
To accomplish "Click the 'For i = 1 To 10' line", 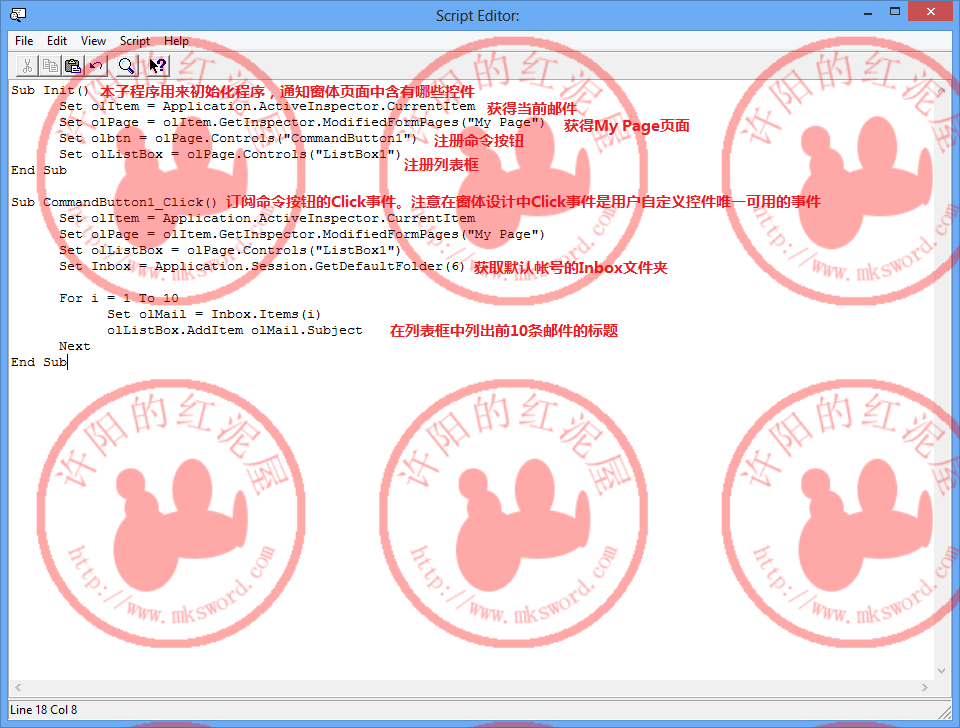I will pyautogui.click(x=119, y=298).
